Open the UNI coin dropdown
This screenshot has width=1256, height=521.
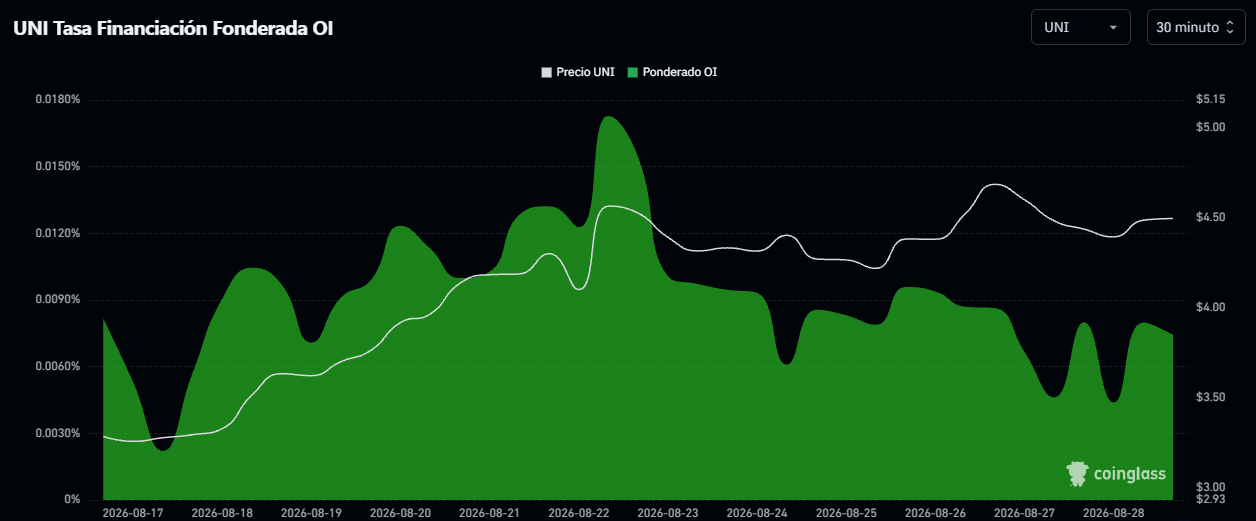click(1080, 27)
